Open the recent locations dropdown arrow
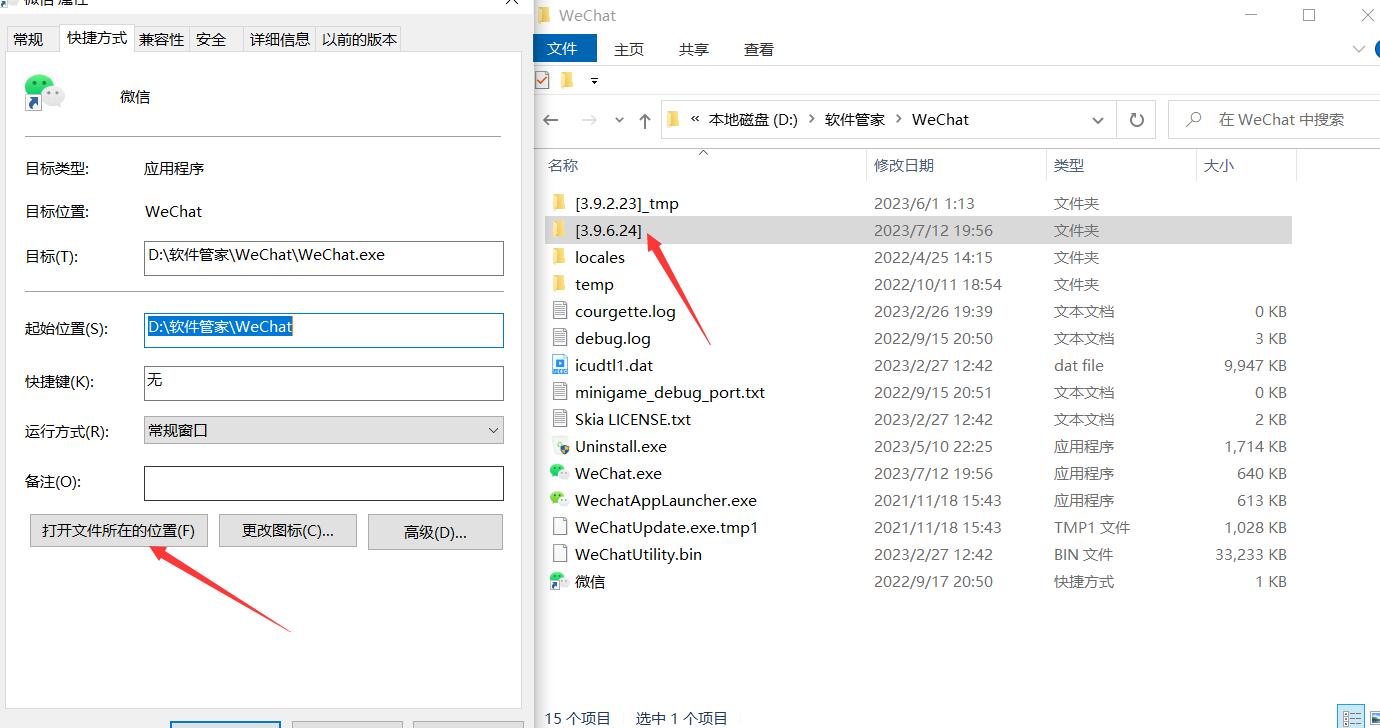The width and height of the screenshot is (1380, 728). 620,120
